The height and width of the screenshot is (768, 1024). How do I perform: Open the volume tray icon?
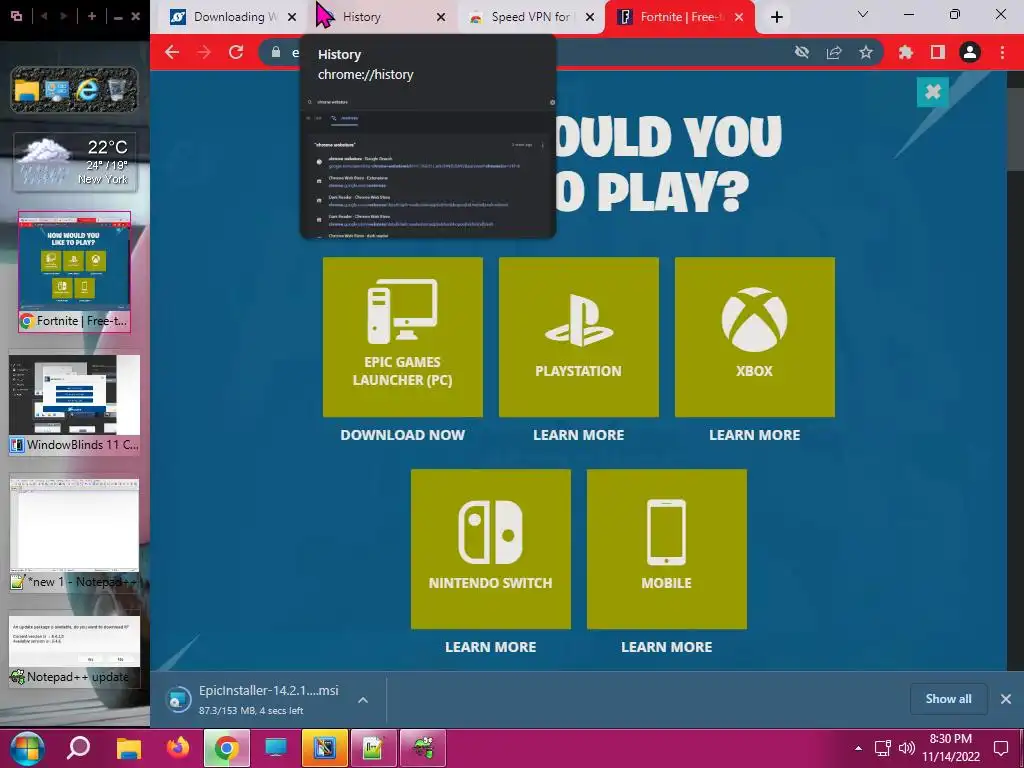pos(906,748)
